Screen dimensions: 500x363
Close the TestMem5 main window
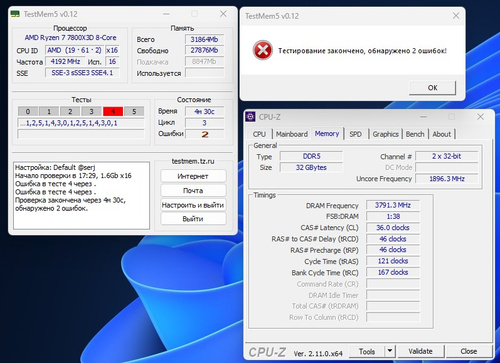[x=223, y=14]
